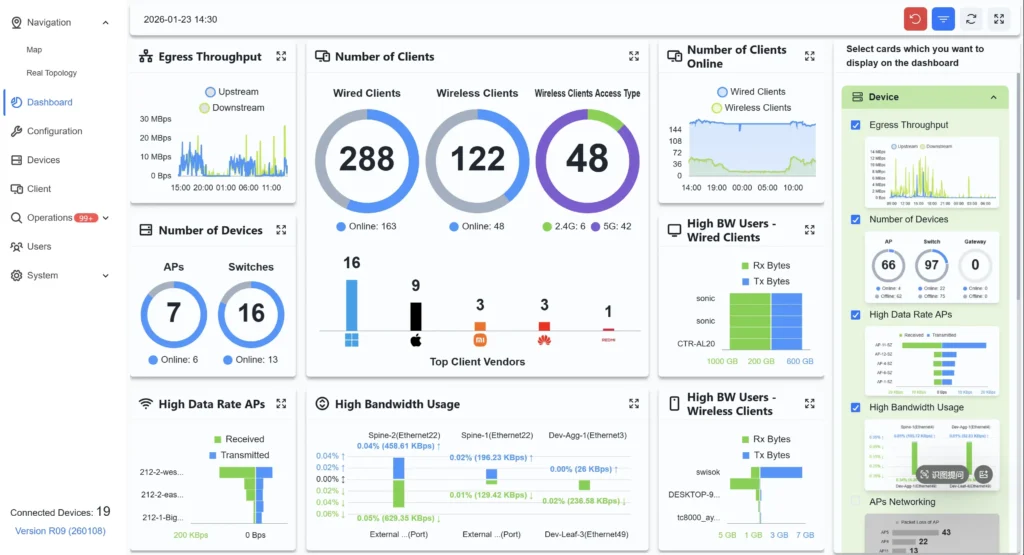Image resolution: width=1024 pixels, height=555 pixels.
Task: Go to the Real Topology page
Action: pyautogui.click(x=51, y=73)
